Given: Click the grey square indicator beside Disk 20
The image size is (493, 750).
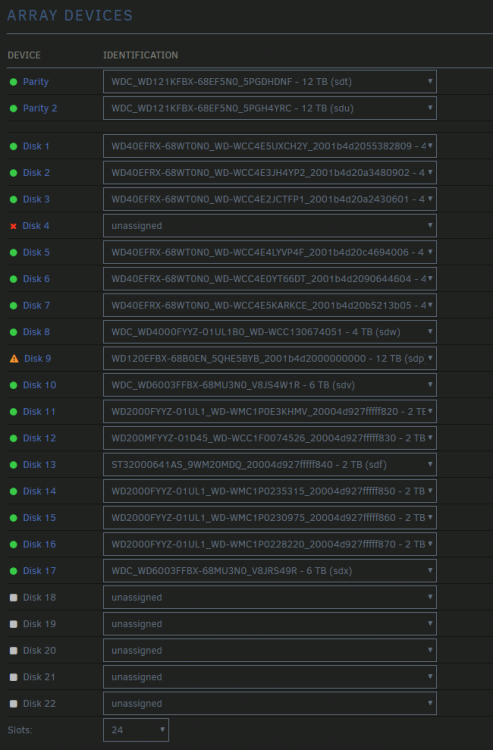Looking at the screenshot, I should pos(13,651).
